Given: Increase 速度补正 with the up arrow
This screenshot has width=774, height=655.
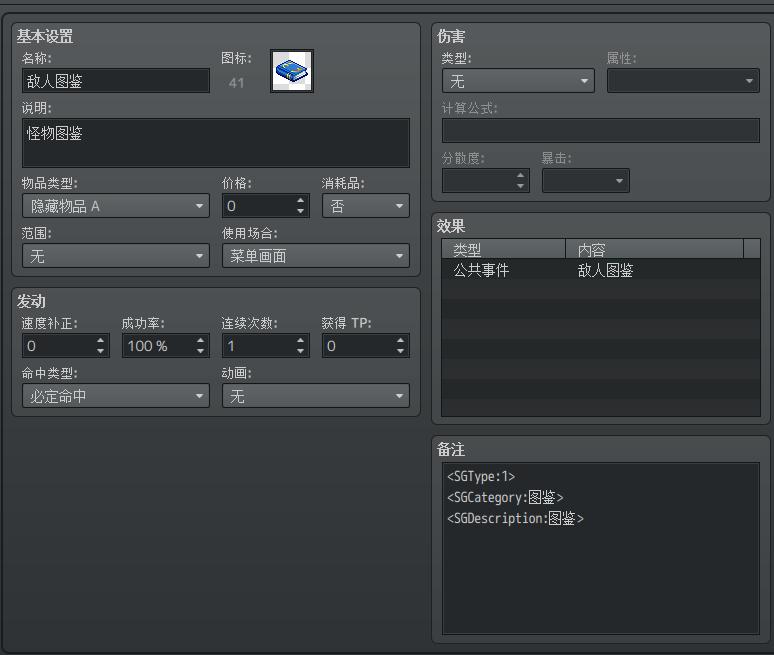Looking at the screenshot, I should 101,341.
